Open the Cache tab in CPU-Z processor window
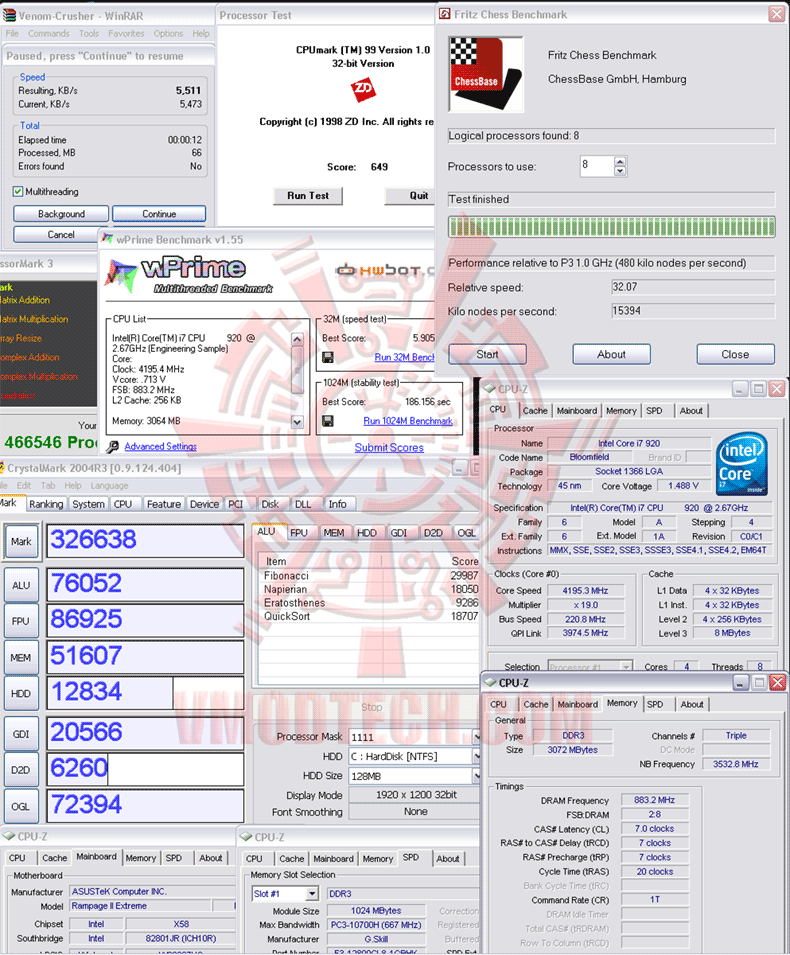 click(x=535, y=411)
